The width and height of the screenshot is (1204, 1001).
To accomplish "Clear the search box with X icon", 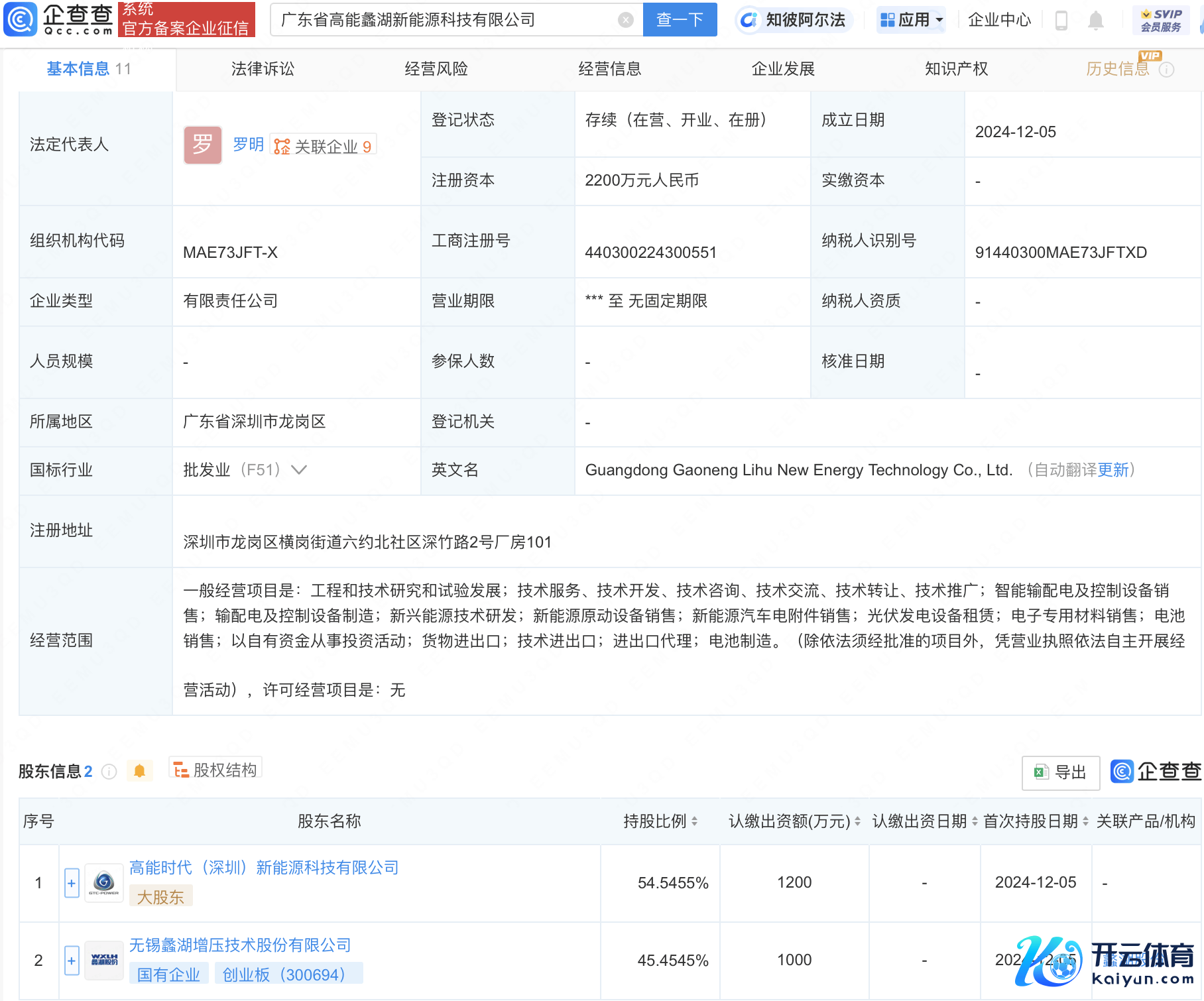I will point(625,20).
